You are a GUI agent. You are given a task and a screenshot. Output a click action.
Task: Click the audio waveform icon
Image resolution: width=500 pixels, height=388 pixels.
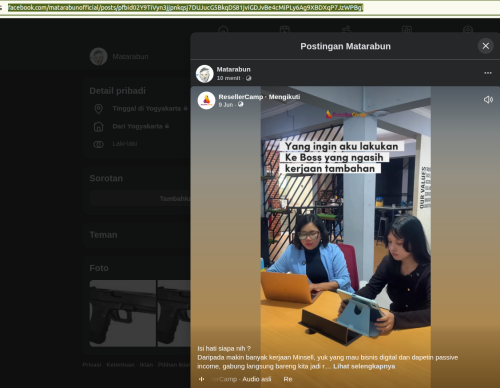point(202,379)
